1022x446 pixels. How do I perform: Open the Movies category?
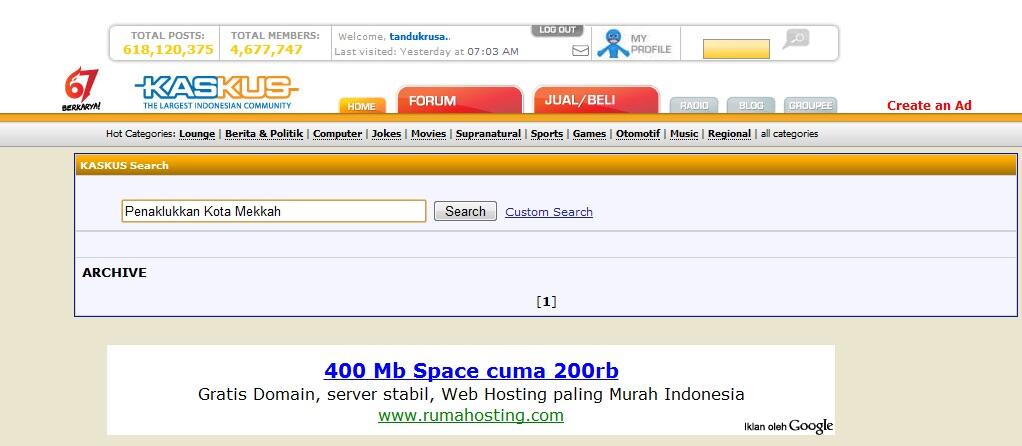click(429, 134)
